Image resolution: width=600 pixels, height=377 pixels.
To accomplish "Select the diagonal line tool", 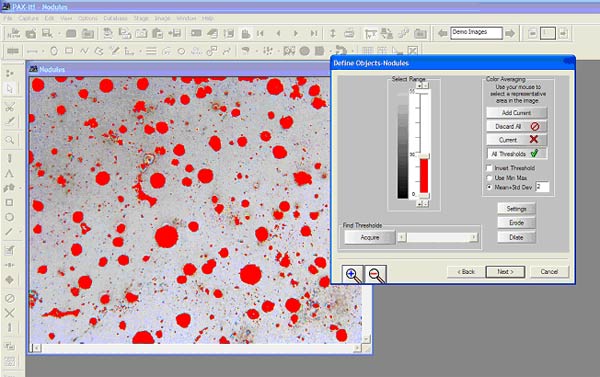I will (9, 232).
